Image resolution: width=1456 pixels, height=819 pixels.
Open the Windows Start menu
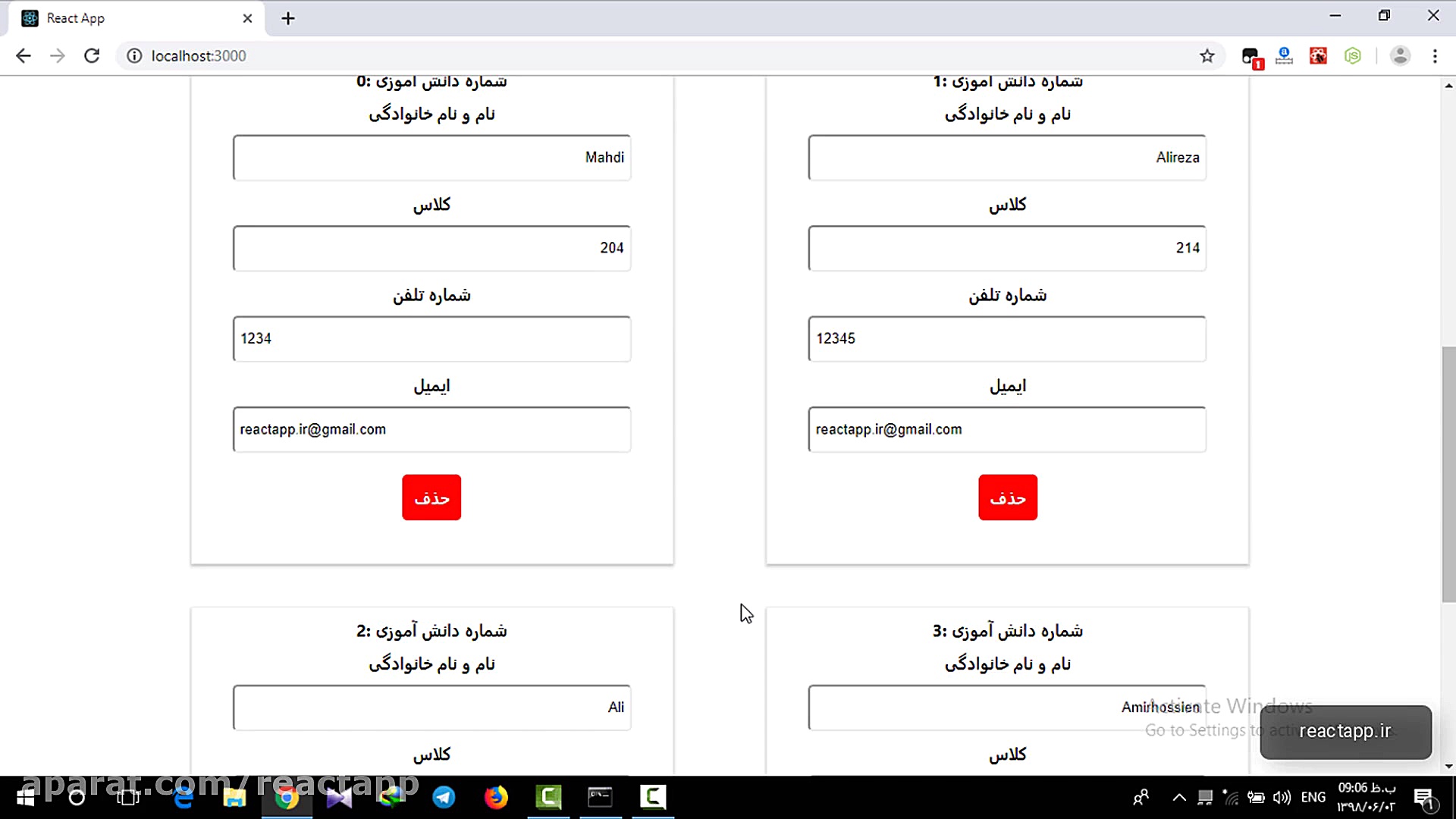[25, 798]
